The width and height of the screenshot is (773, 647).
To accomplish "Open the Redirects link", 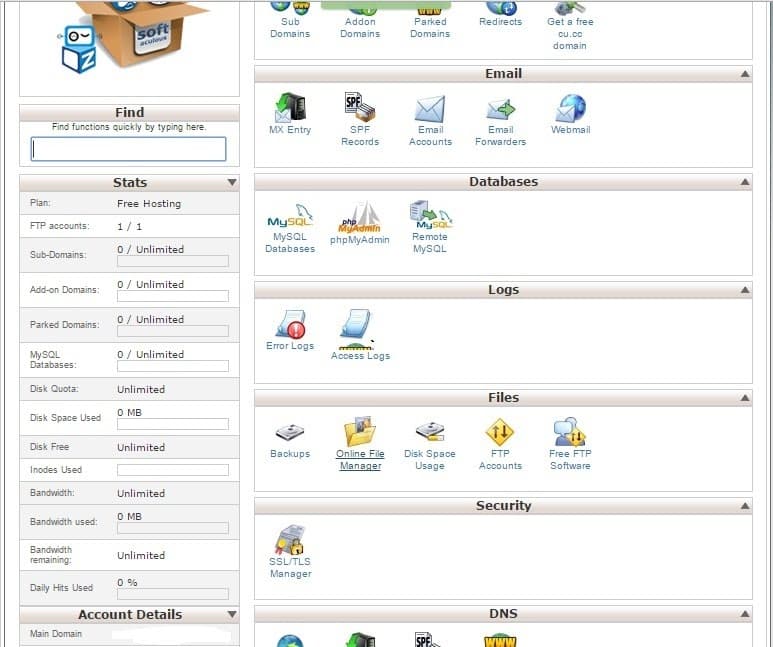I will [500, 22].
